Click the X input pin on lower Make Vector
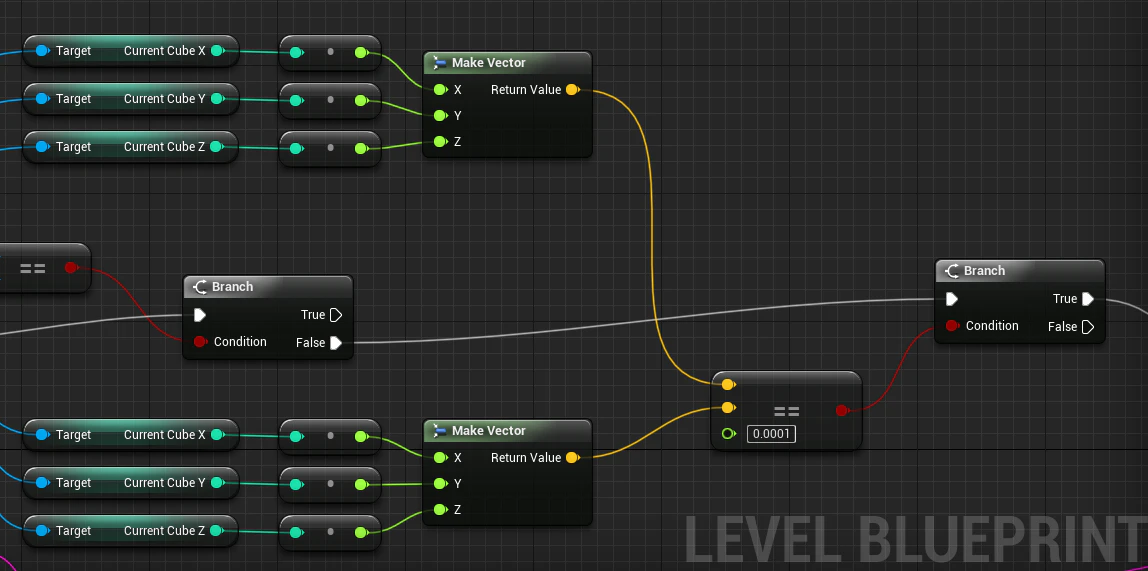The width and height of the screenshot is (1148, 571). pyautogui.click(x=440, y=458)
